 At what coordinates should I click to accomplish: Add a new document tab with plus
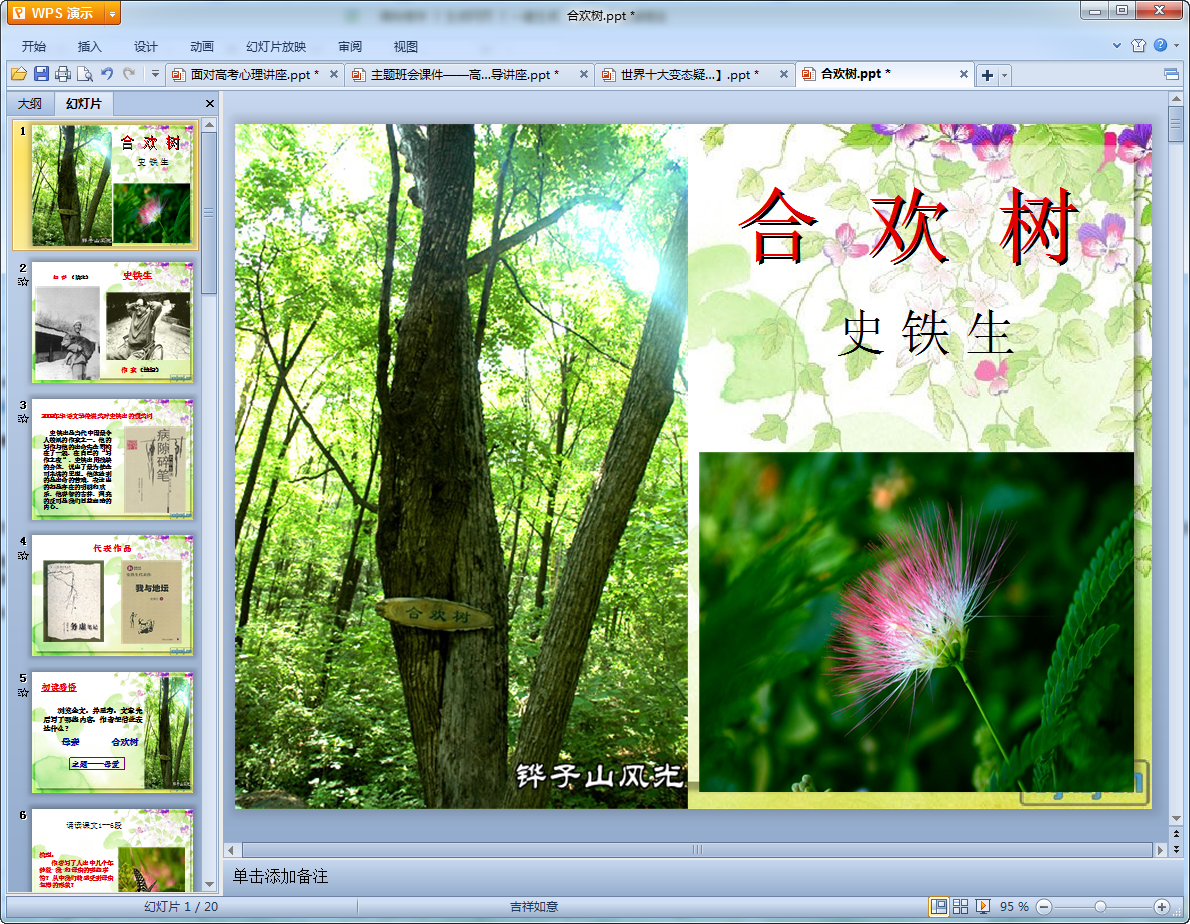click(987, 75)
